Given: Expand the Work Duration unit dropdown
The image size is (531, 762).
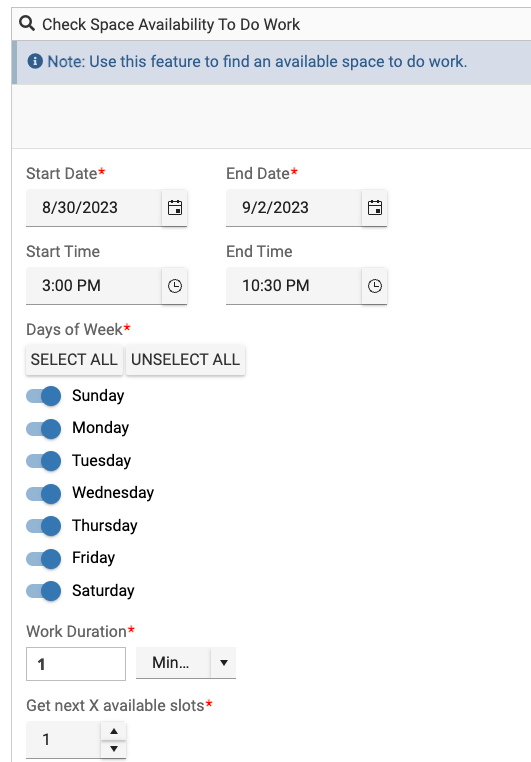Looking at the screenshot, I should (x=186, y=662).
